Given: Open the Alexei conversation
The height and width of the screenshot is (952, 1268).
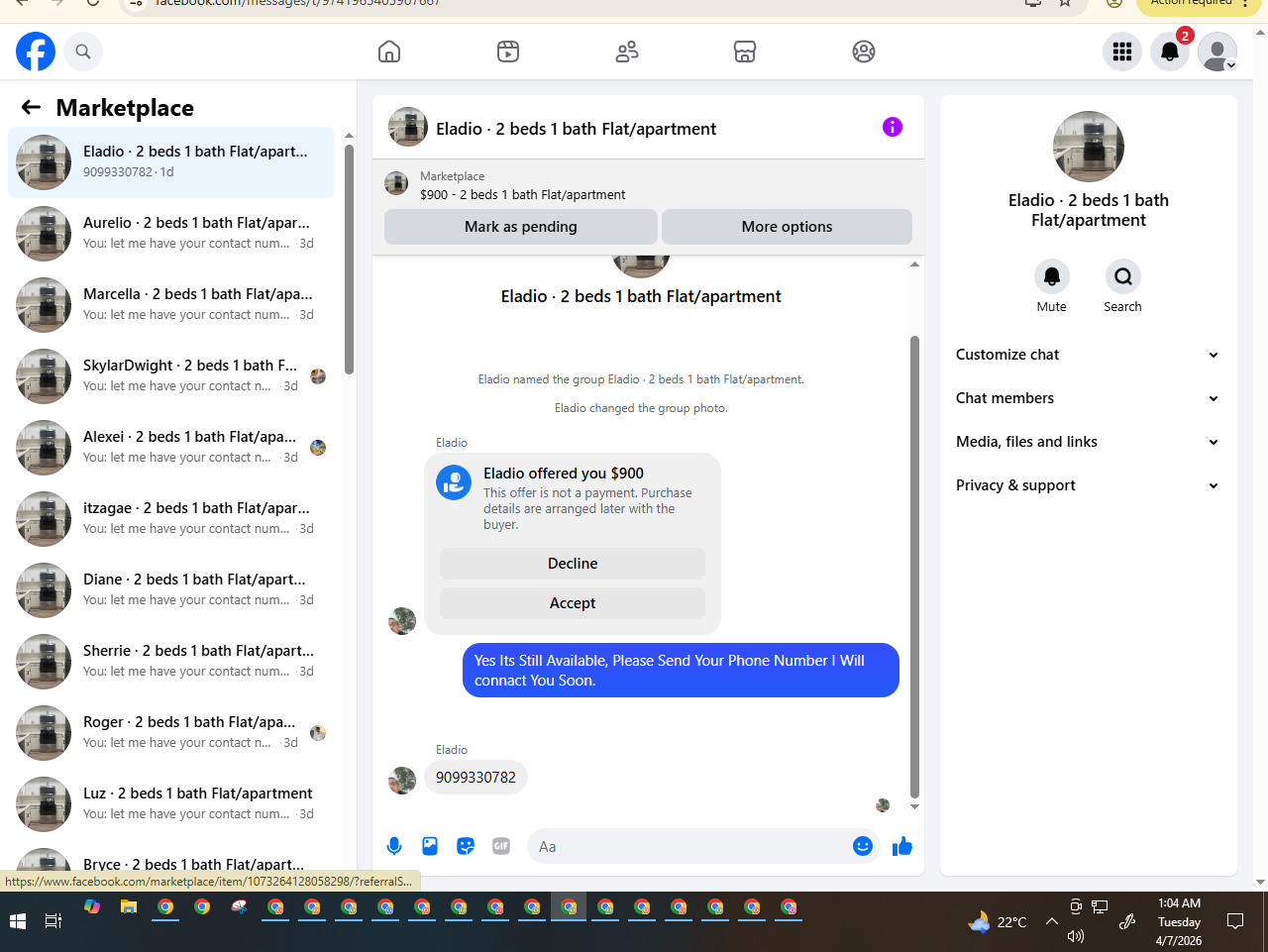Looking at the screenshot, I should [170, 448].
